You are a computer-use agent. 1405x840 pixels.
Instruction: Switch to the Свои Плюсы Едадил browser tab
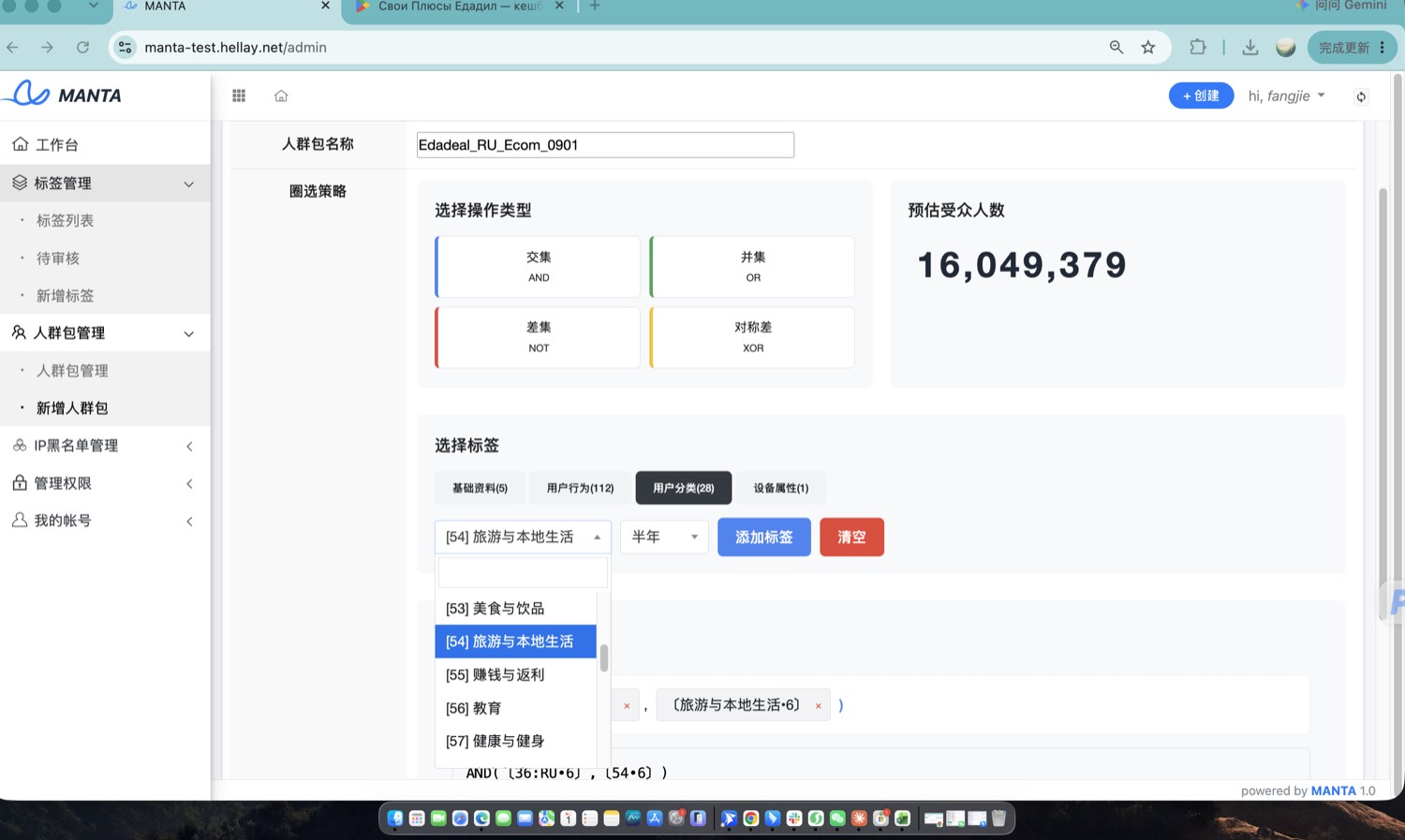[x=459, y=6]
